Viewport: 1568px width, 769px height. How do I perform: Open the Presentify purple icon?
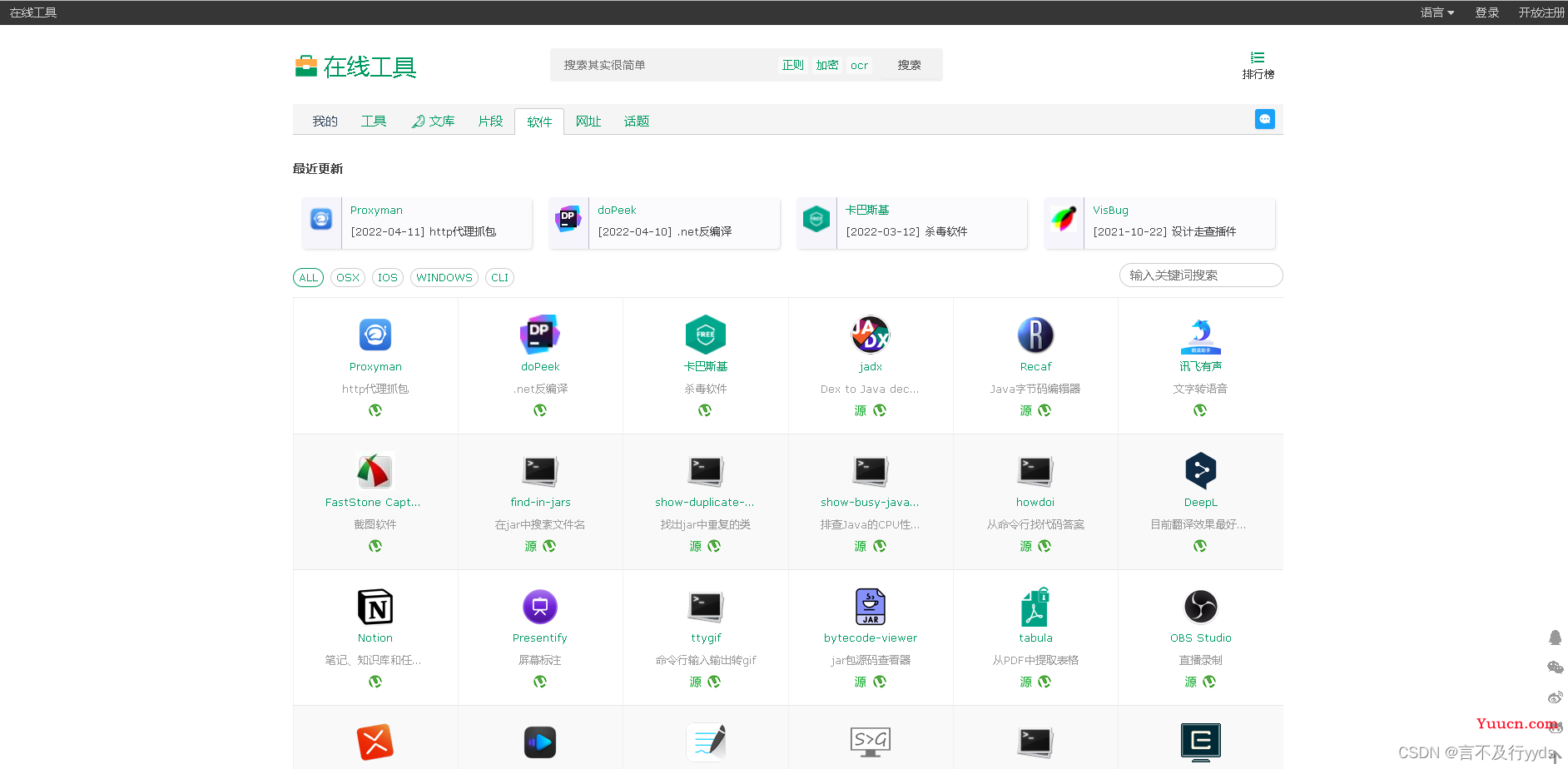pyautogui.click(x=540, y=607)
